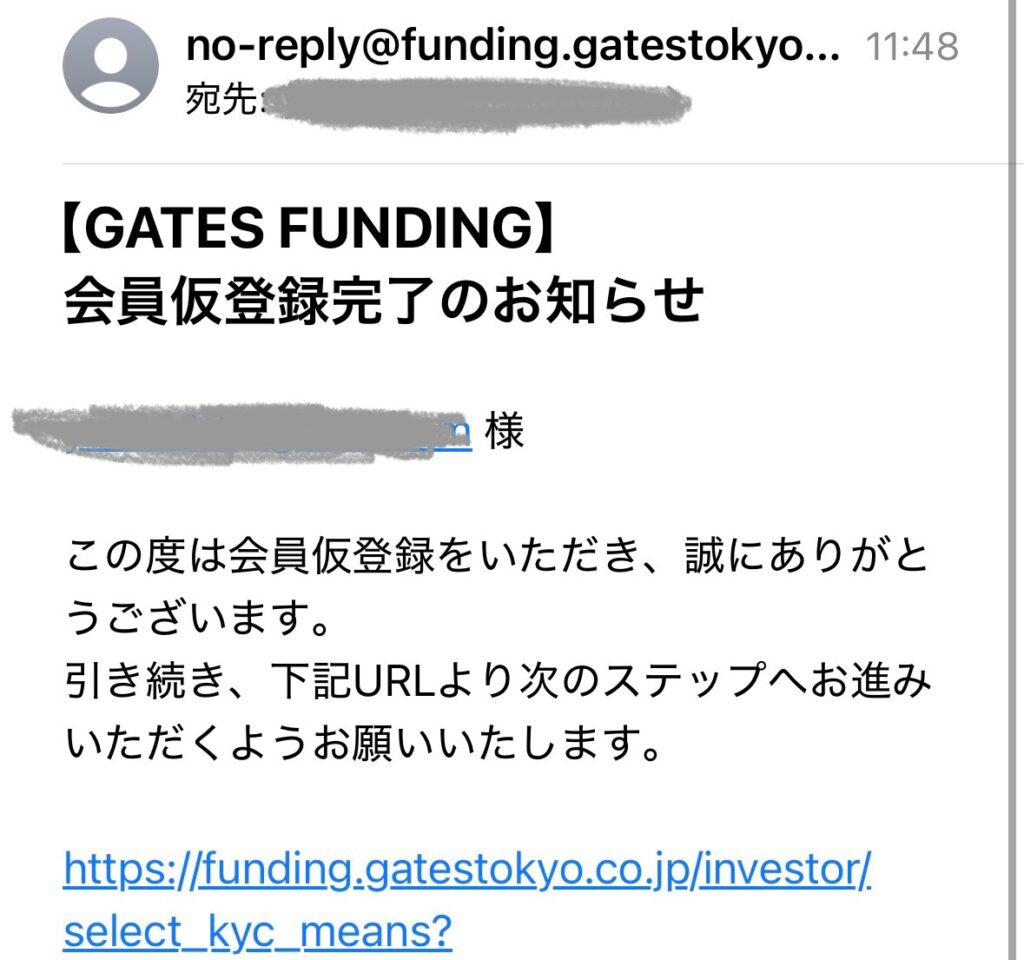Tap the 11:48 timestamp
Viewport: 1024px width, 960px height.
(912, 46)
